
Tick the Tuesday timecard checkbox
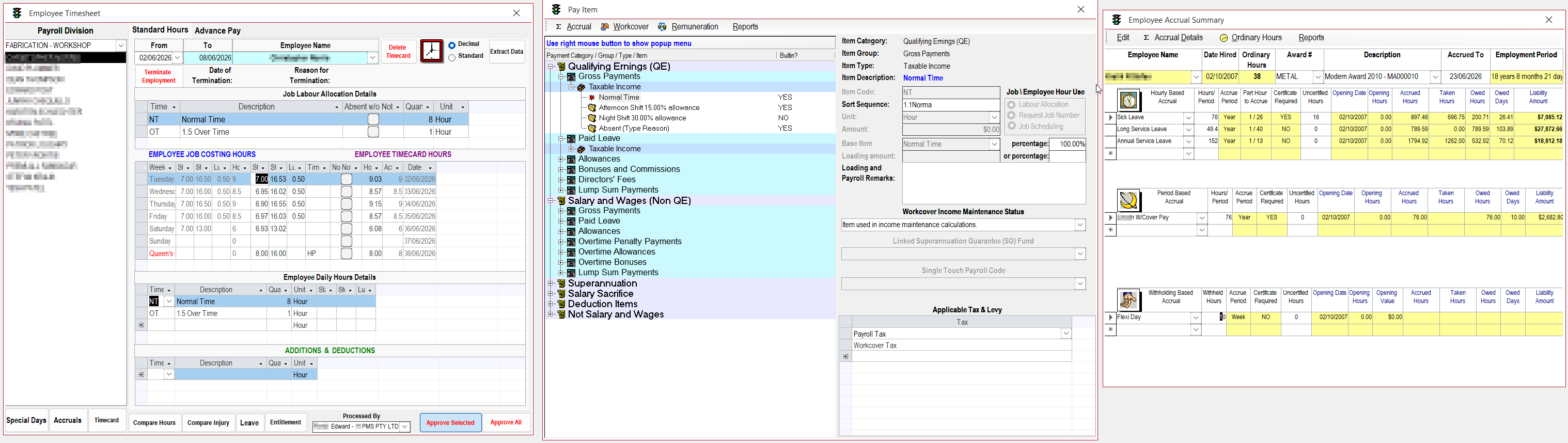347,179
